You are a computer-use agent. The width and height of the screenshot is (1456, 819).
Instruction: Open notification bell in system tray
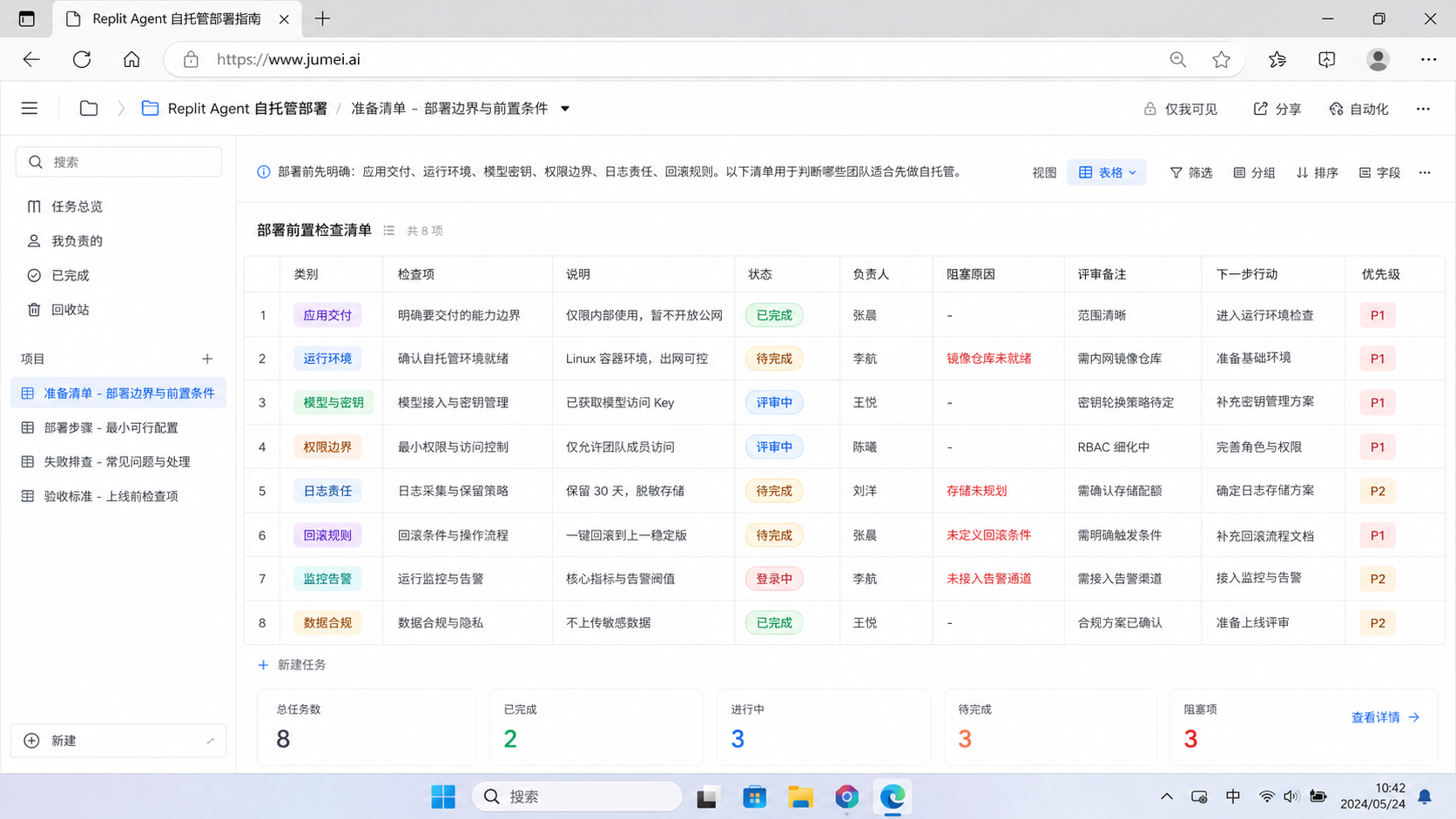(x=1425, y=796)
